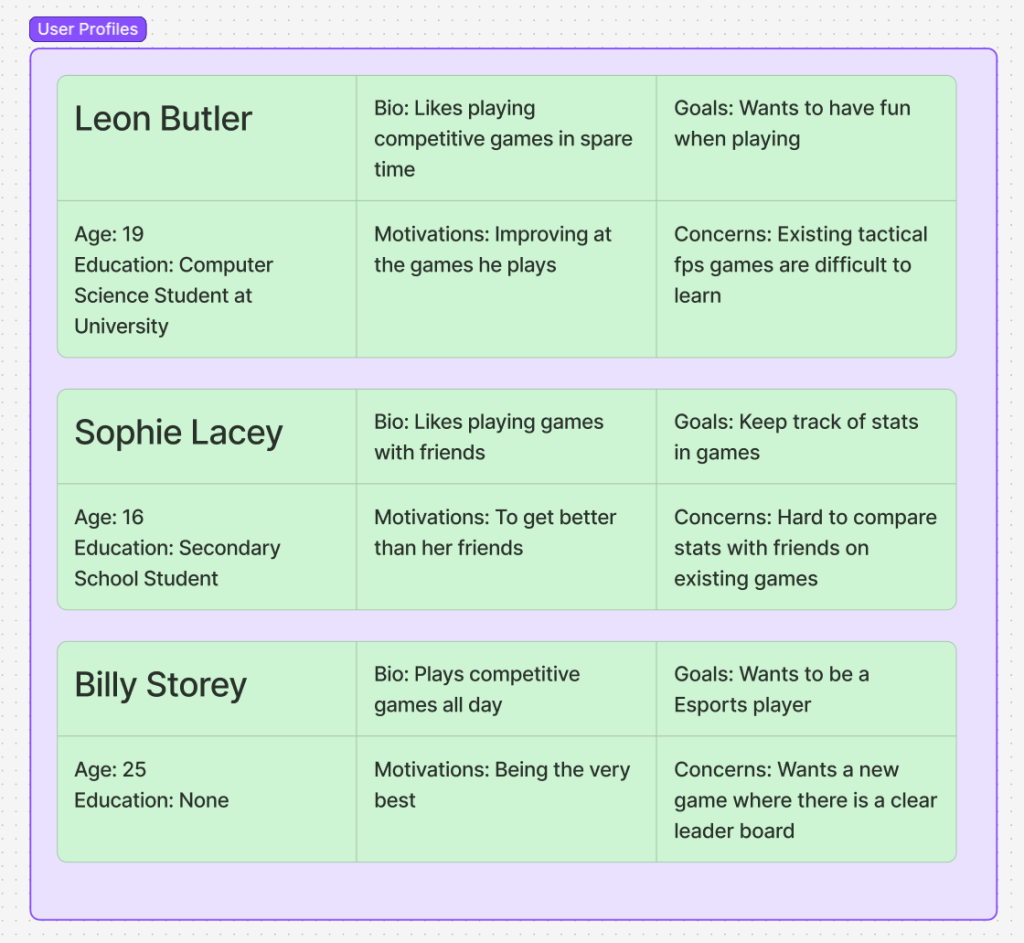Select the 'Wants to have fun' Goals cell
Screen dimensions: 1024x943
click(805, 138)
